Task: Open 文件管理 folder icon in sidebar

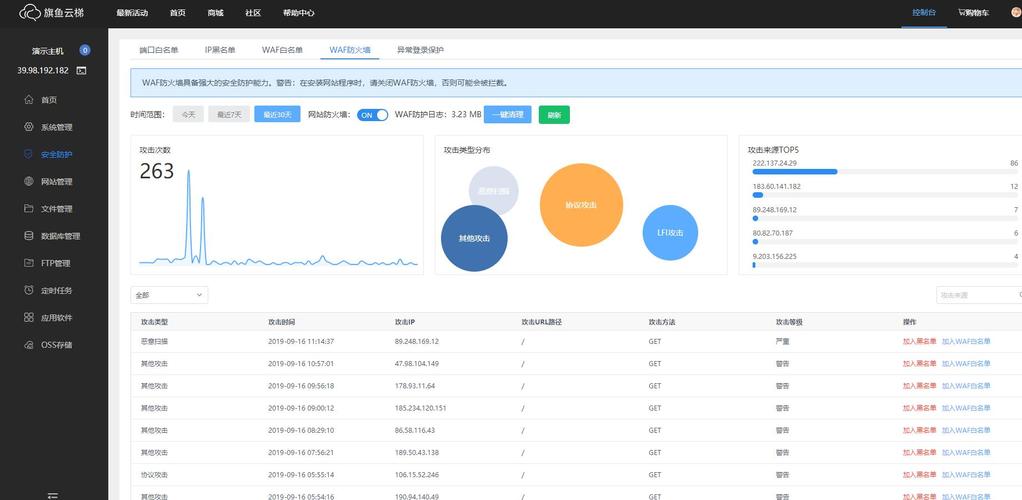Action: coord(29,209)
